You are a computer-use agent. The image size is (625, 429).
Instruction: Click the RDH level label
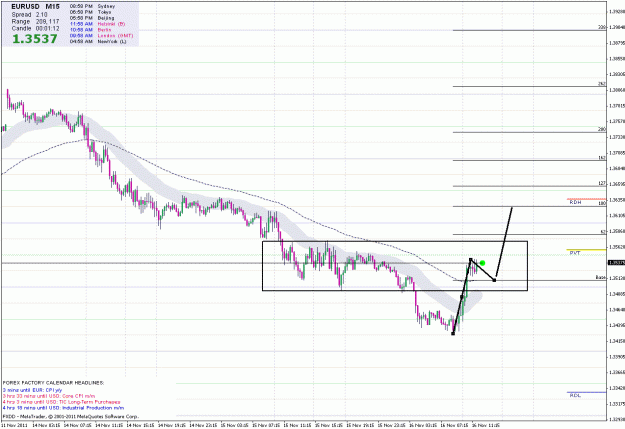575,203
